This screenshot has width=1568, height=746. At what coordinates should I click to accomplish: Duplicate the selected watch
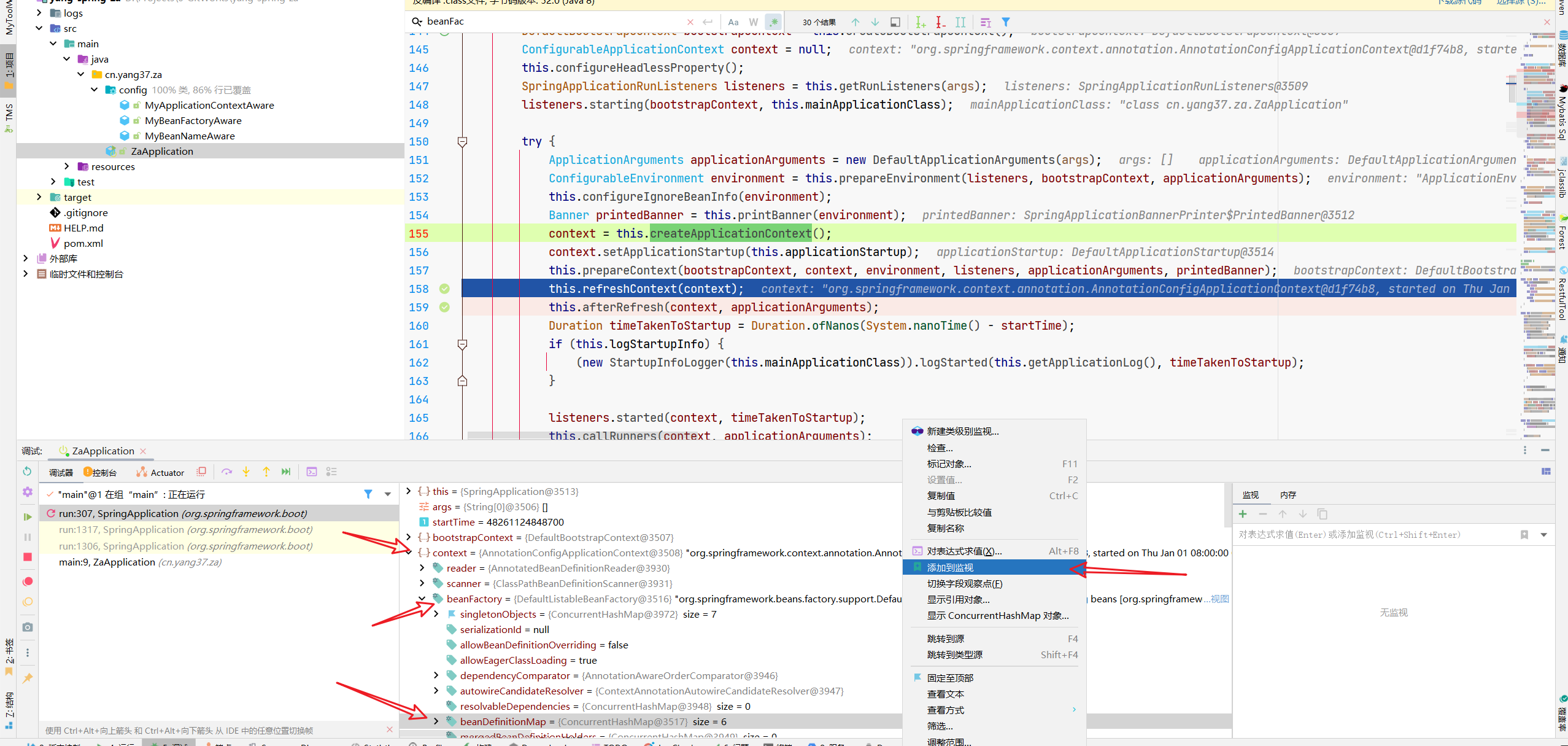click(x=1322, y=514)
